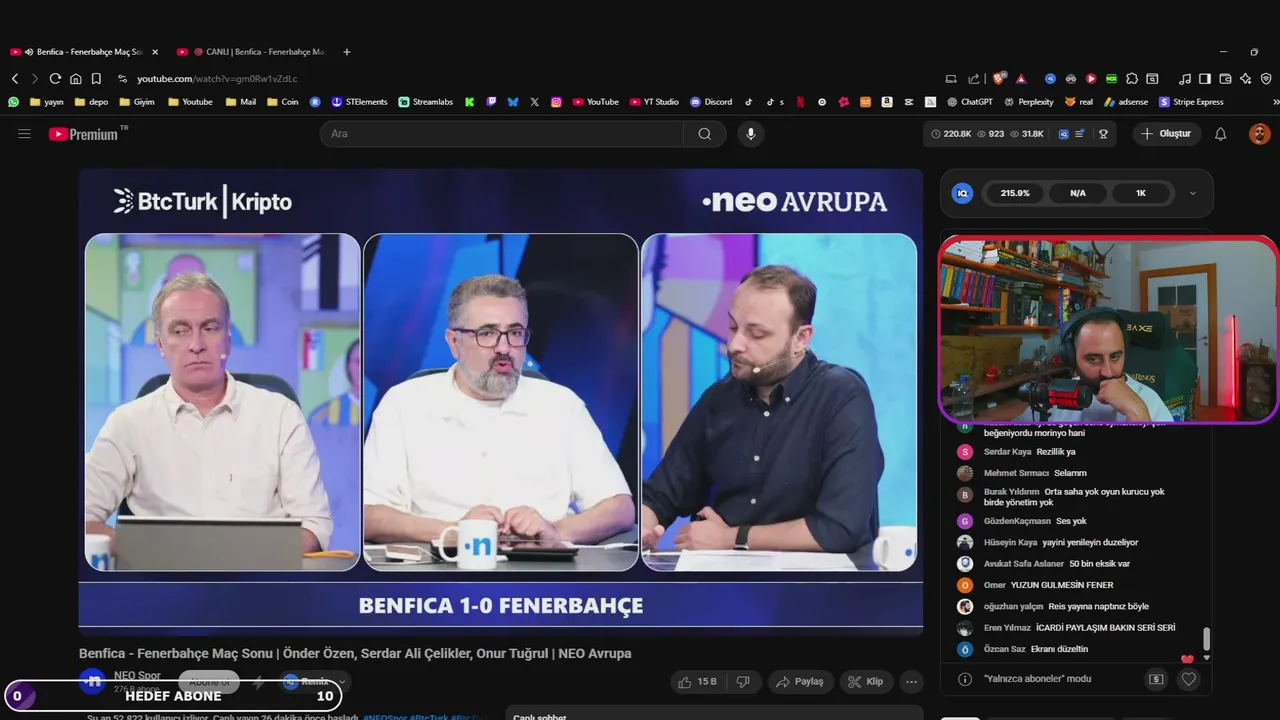Click the heart reaction in chat
Screen dimensions: 1280x720
click(x=1189, y=679)
